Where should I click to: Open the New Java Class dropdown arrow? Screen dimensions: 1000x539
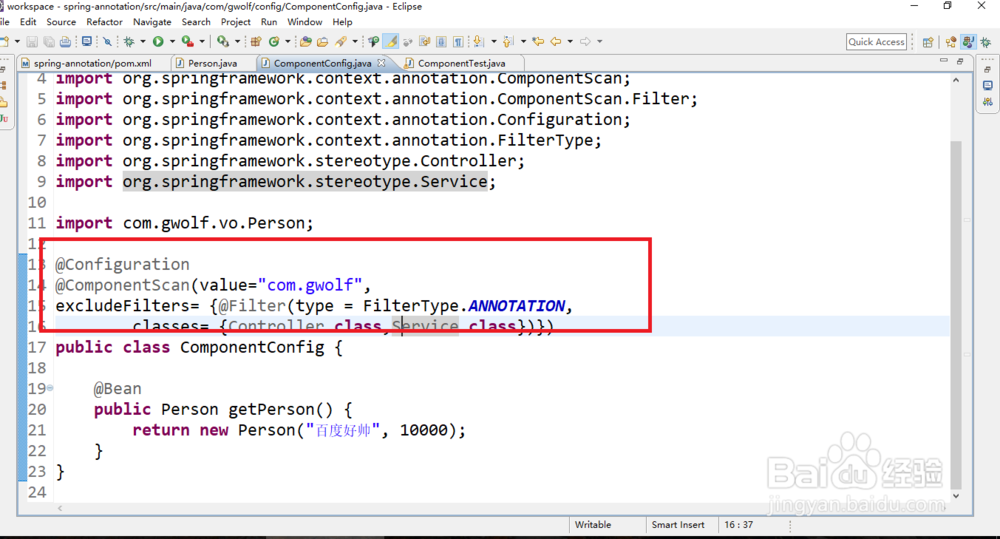pyautogui.click(x=288, y=41)
